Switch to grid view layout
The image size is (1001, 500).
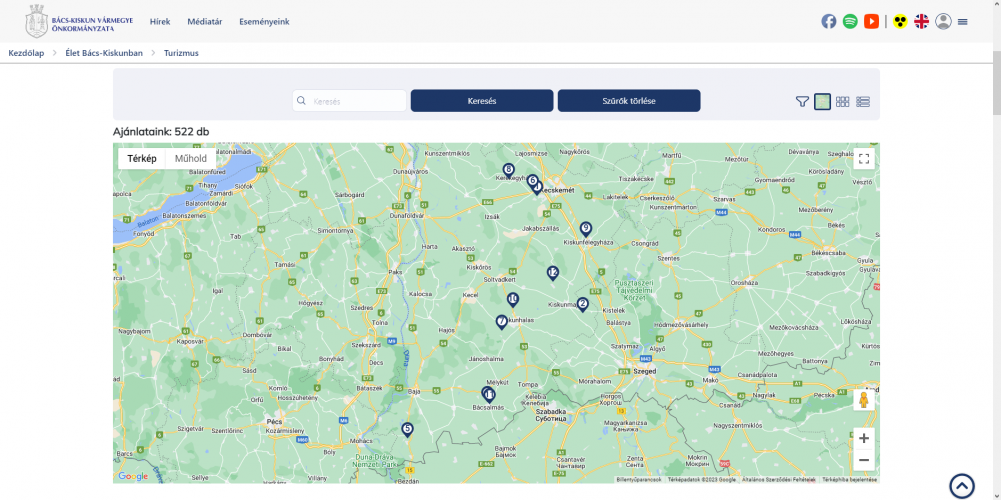(843, 102)
